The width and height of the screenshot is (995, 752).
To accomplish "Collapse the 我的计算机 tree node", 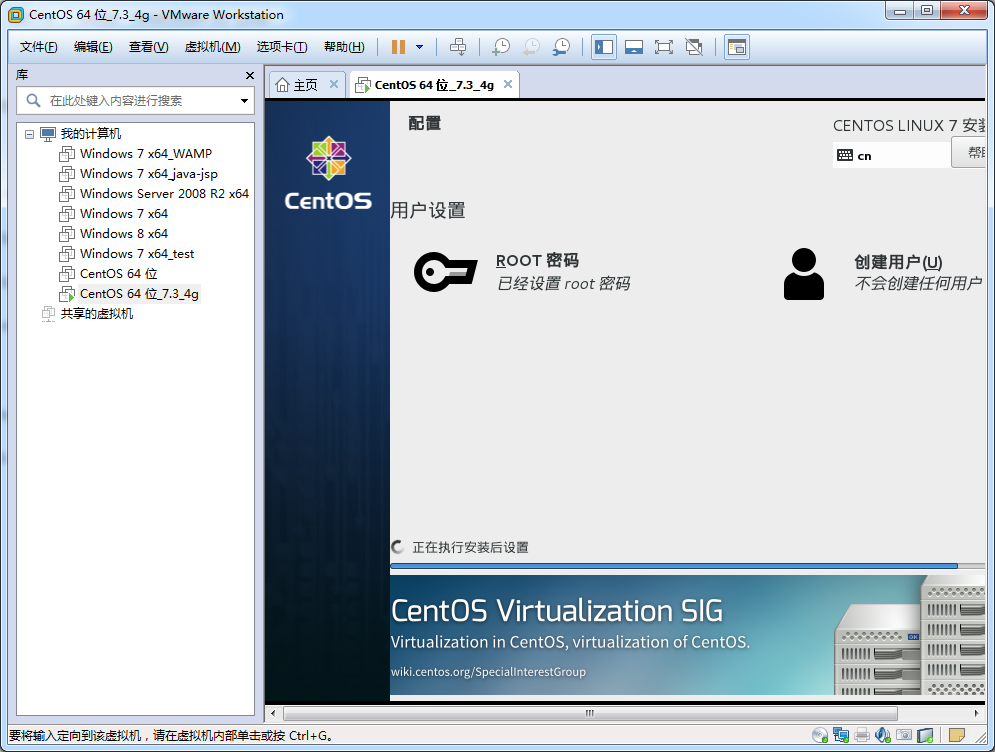I will (29, 134).
